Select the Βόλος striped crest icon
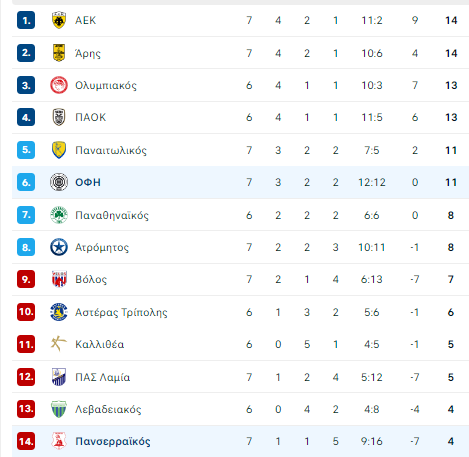Screen dimensions: 469x457 click(x=59, y=279)
